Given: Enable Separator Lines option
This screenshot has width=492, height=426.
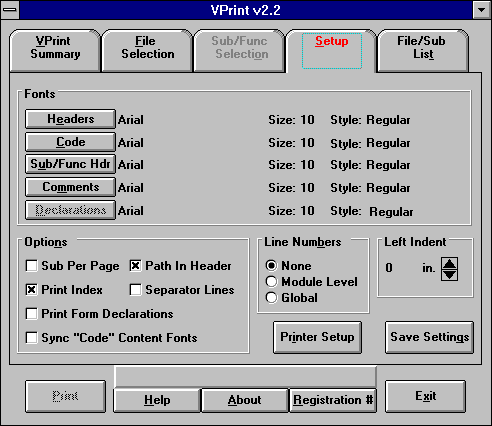Looking at the screenshot, I should point(135,290).
